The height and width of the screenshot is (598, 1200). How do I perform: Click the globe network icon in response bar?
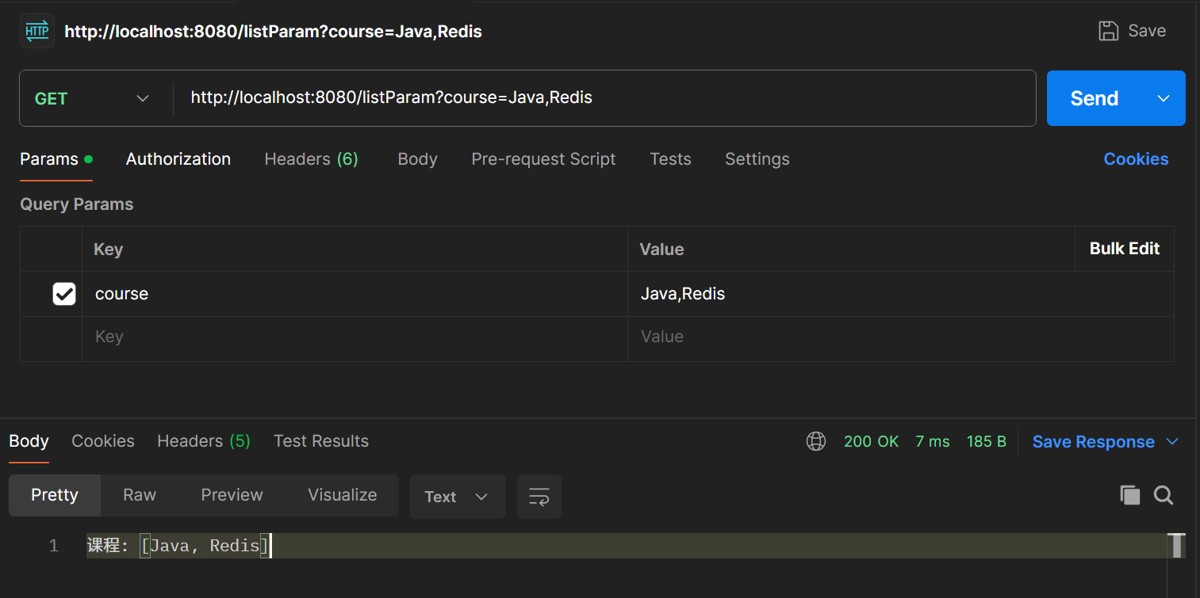816,441
